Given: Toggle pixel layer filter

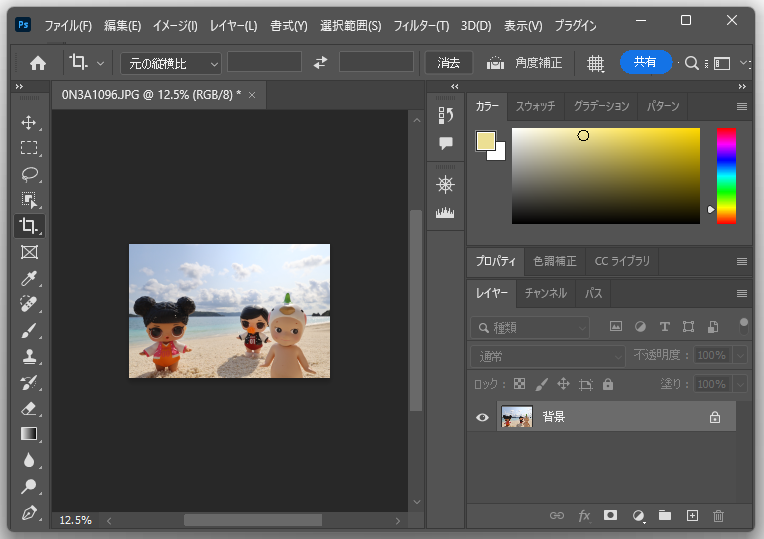Looking at the screenshot, I should pos(616,327).
